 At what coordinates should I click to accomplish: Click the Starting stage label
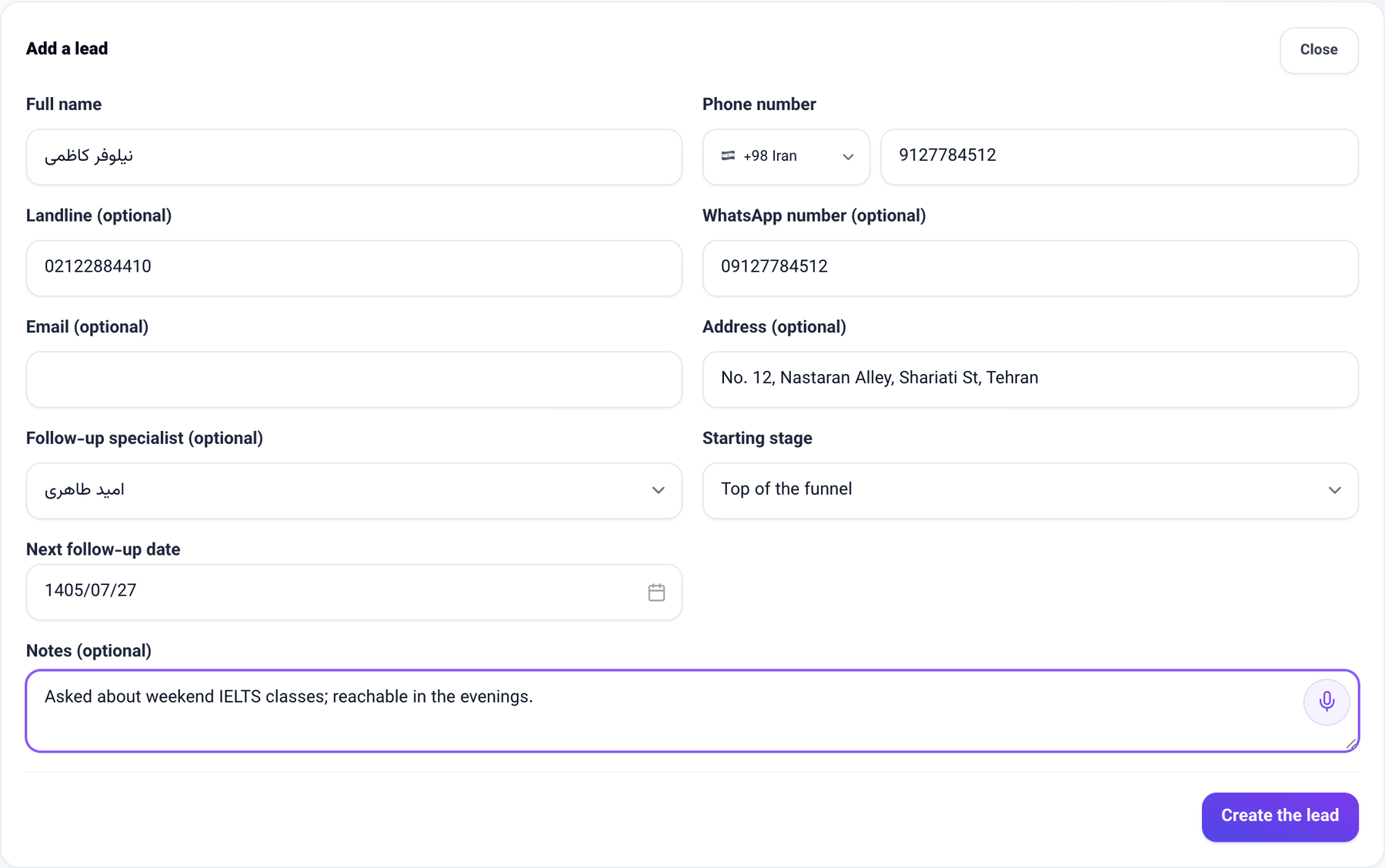coord(757,439)
